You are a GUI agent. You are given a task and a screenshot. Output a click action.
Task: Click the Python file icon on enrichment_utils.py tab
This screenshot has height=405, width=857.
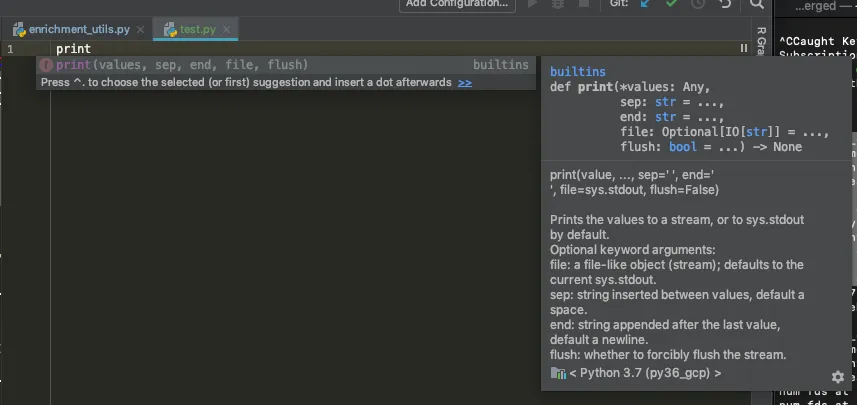[19, 30]
